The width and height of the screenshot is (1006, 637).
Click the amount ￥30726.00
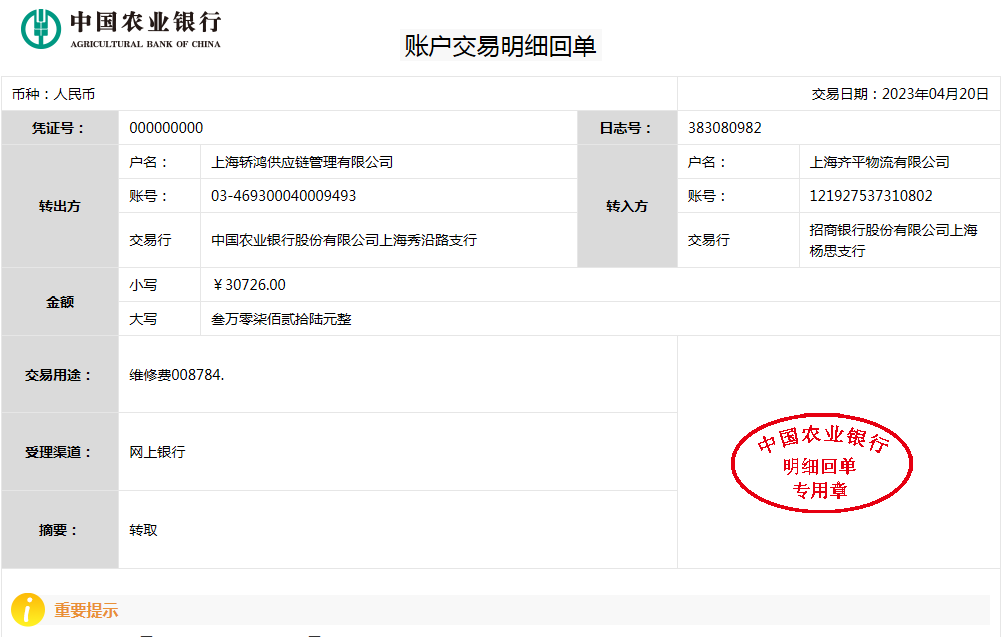248,285
